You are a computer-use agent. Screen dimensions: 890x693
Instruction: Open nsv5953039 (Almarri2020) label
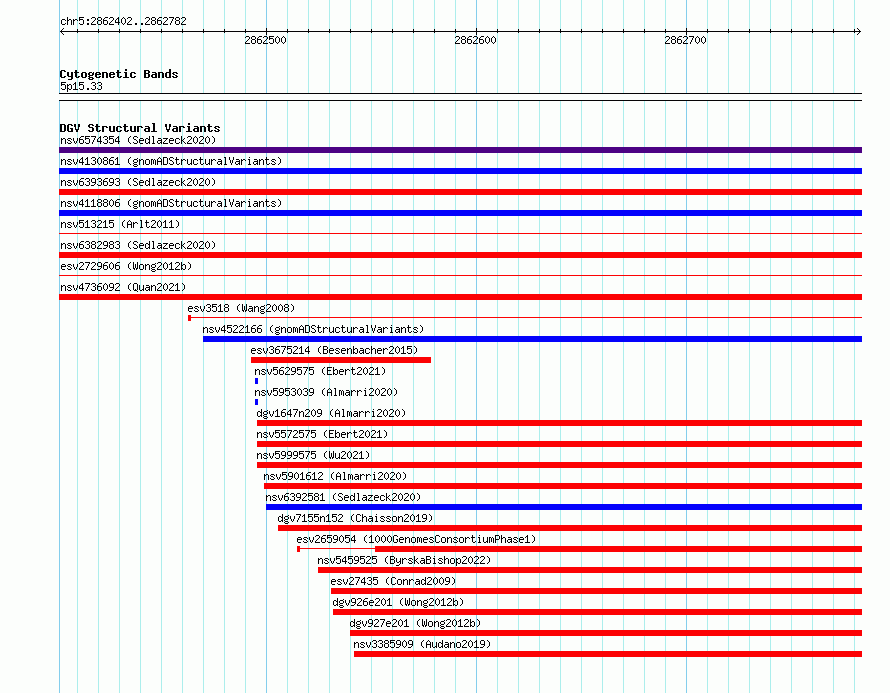click(326, 392)
